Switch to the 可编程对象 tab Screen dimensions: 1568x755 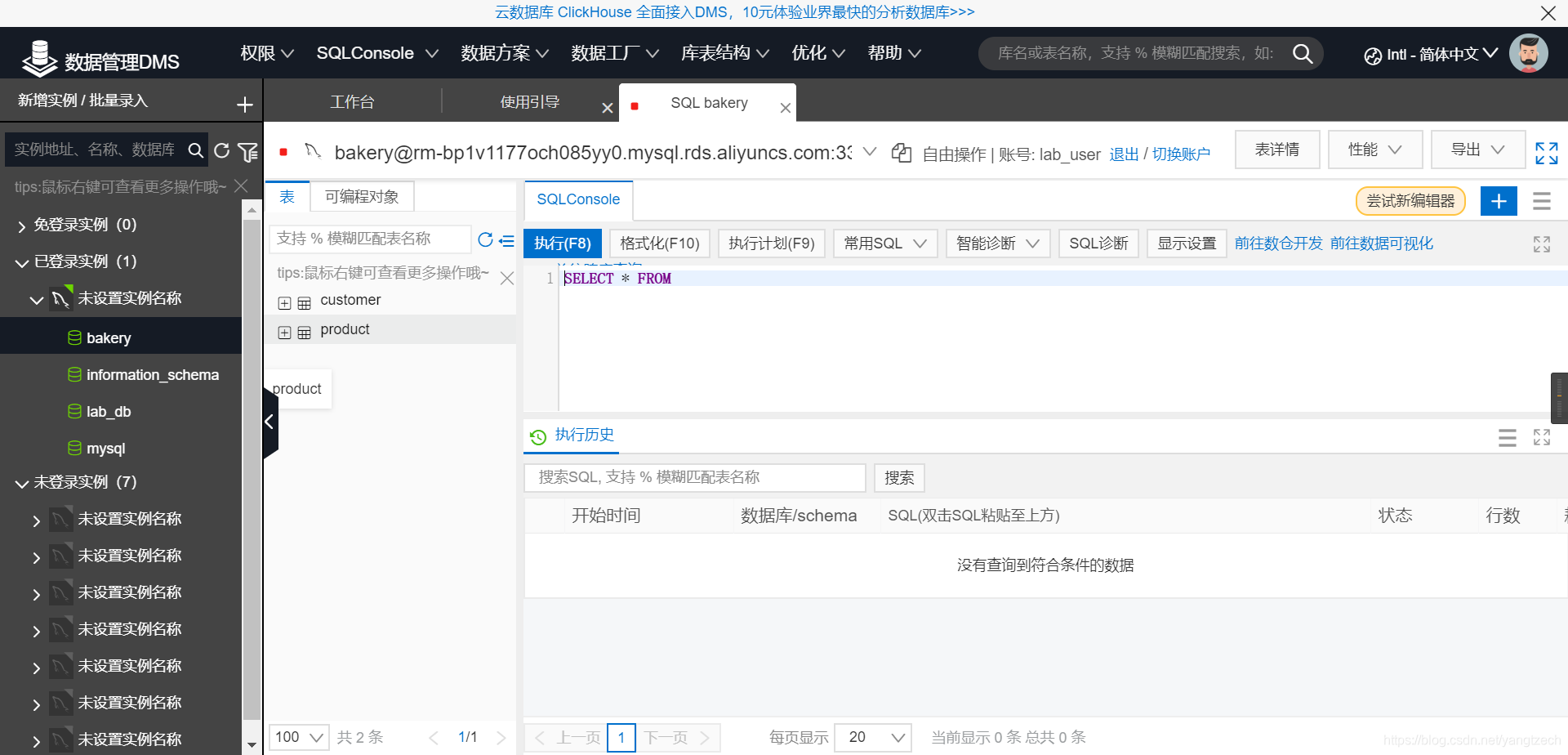click(x=362, y=197)
